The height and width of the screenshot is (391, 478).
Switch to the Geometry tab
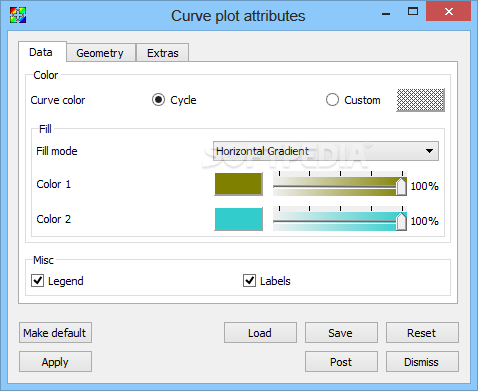(x=100, y=53)
